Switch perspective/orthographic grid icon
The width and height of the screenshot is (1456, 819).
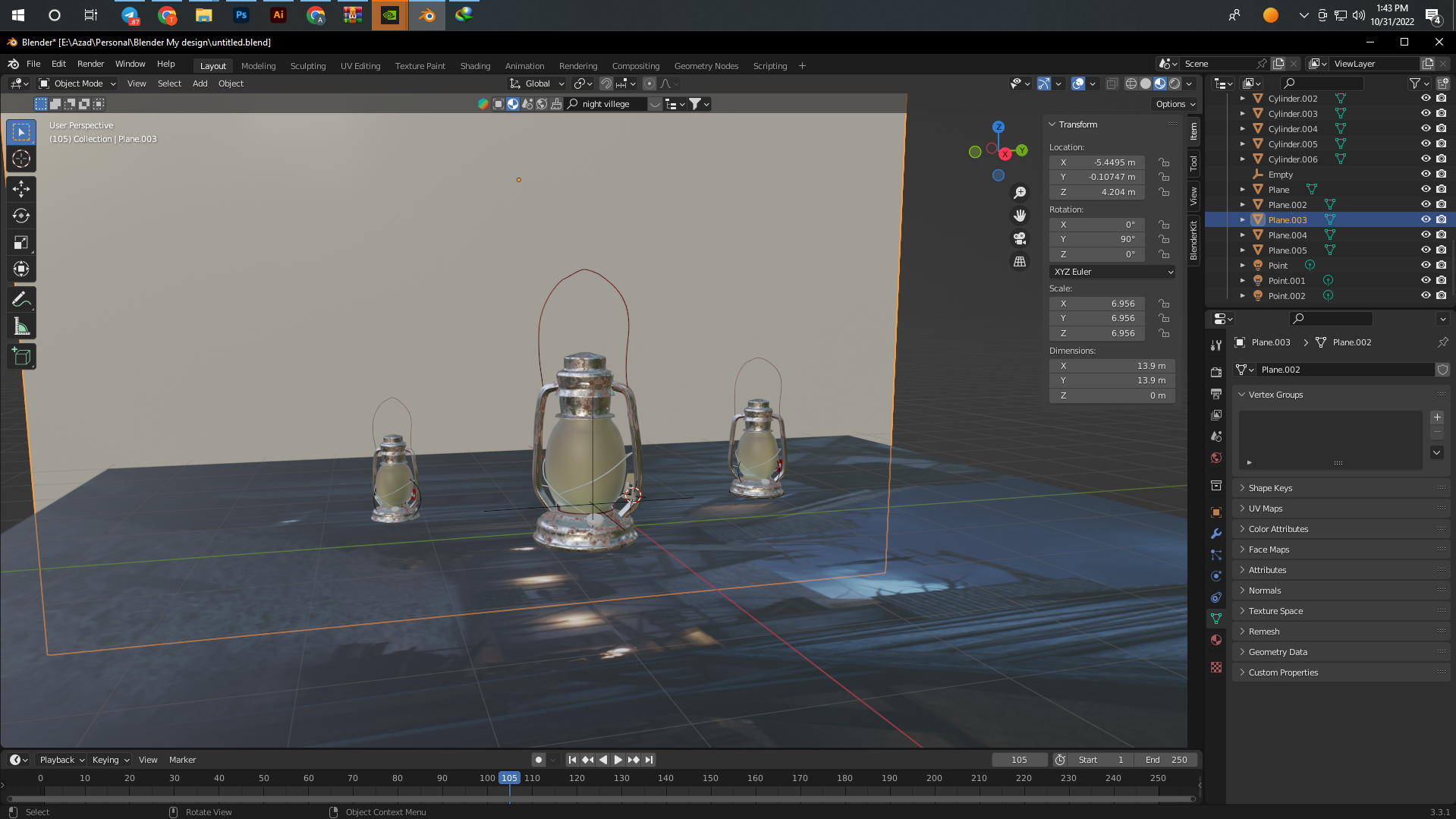coord(1020,261)
